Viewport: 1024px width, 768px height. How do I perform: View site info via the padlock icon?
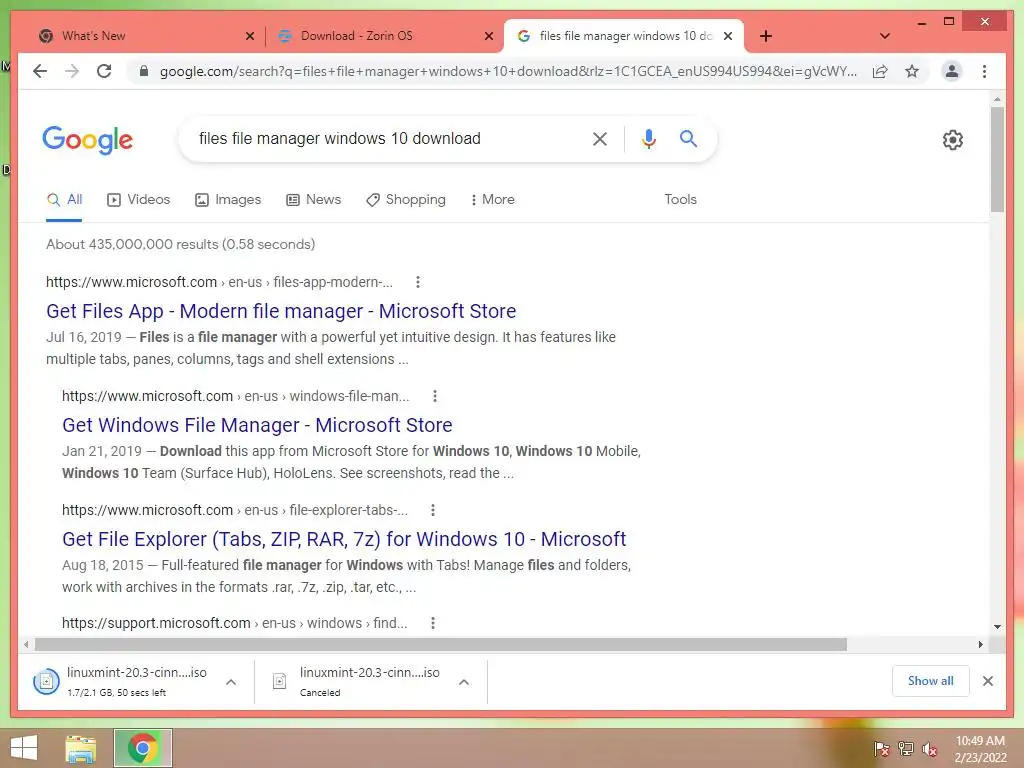pos(144,71)
